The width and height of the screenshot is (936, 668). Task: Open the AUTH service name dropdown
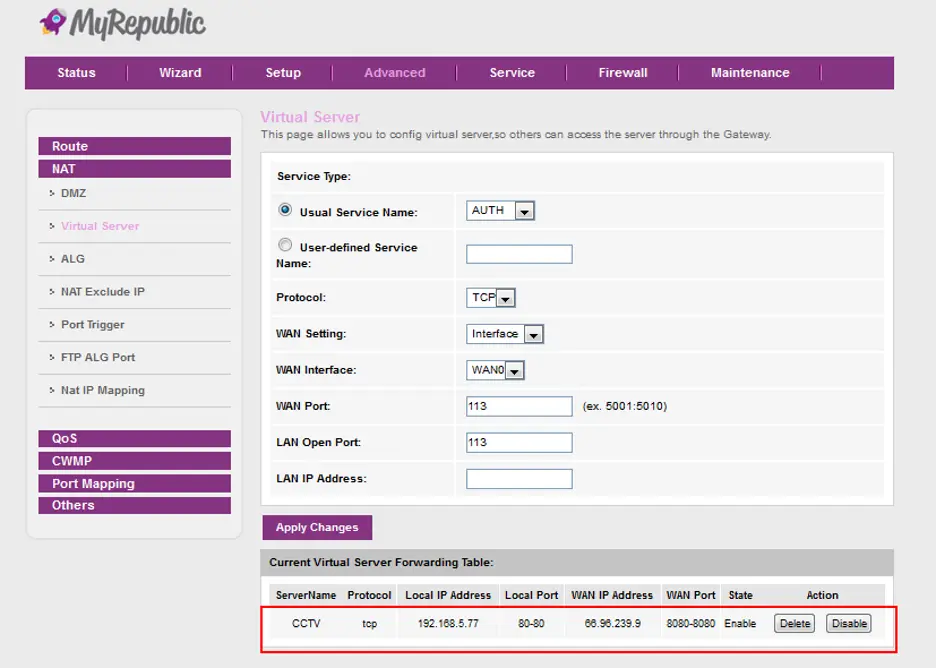pos(501,211)
